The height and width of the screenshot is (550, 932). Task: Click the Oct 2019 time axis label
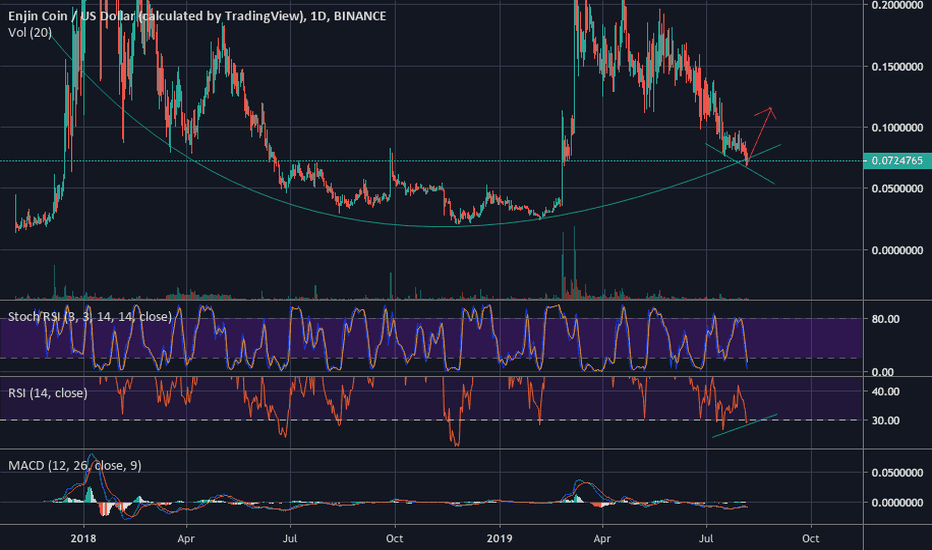coord(811,539)
